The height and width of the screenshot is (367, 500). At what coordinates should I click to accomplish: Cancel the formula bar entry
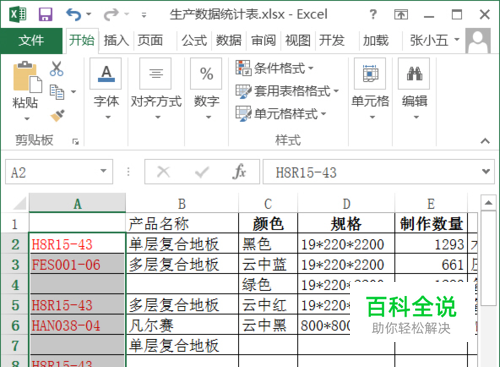pos(163,172)
